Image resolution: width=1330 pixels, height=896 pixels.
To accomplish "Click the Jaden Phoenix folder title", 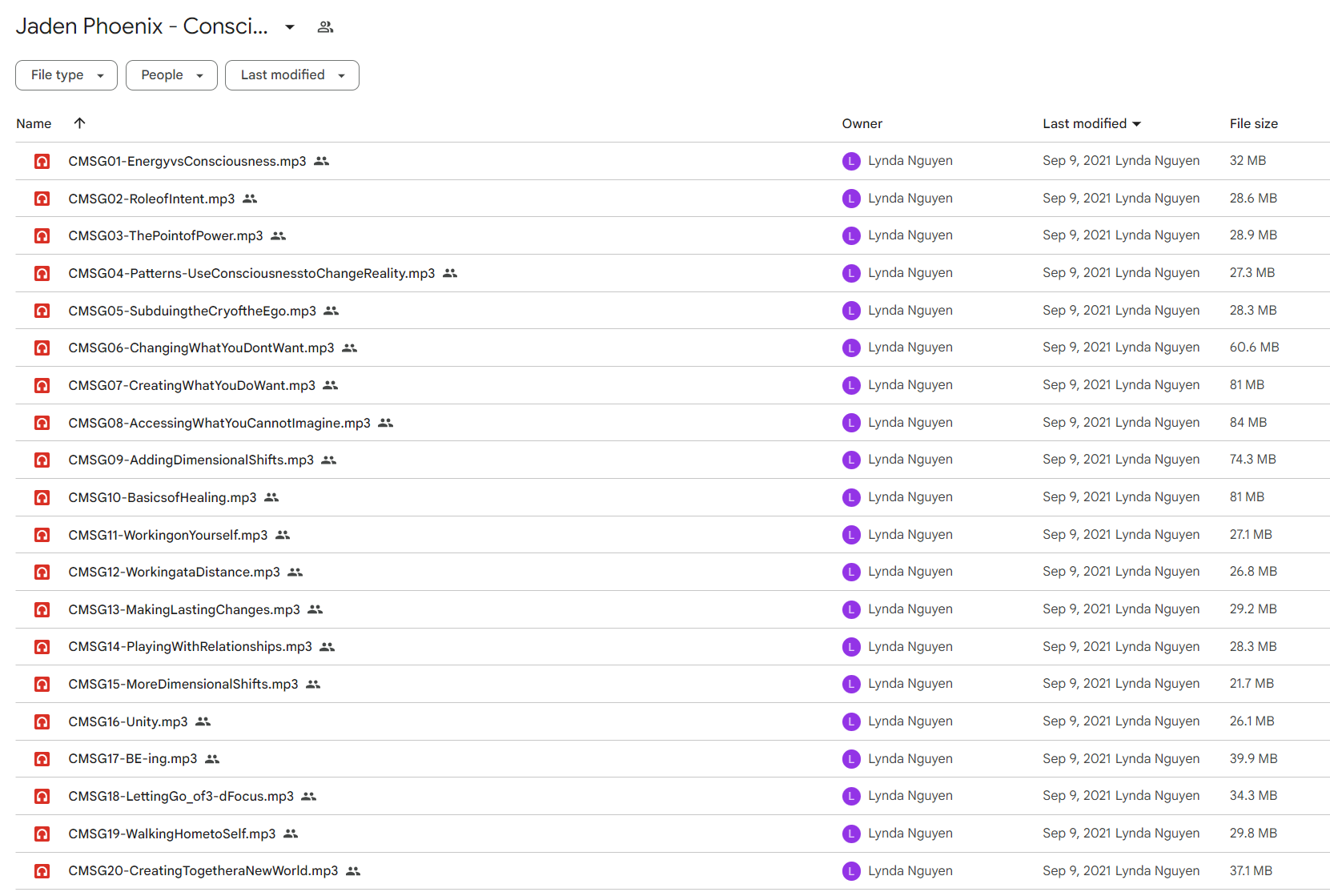I will pos(142,26).
